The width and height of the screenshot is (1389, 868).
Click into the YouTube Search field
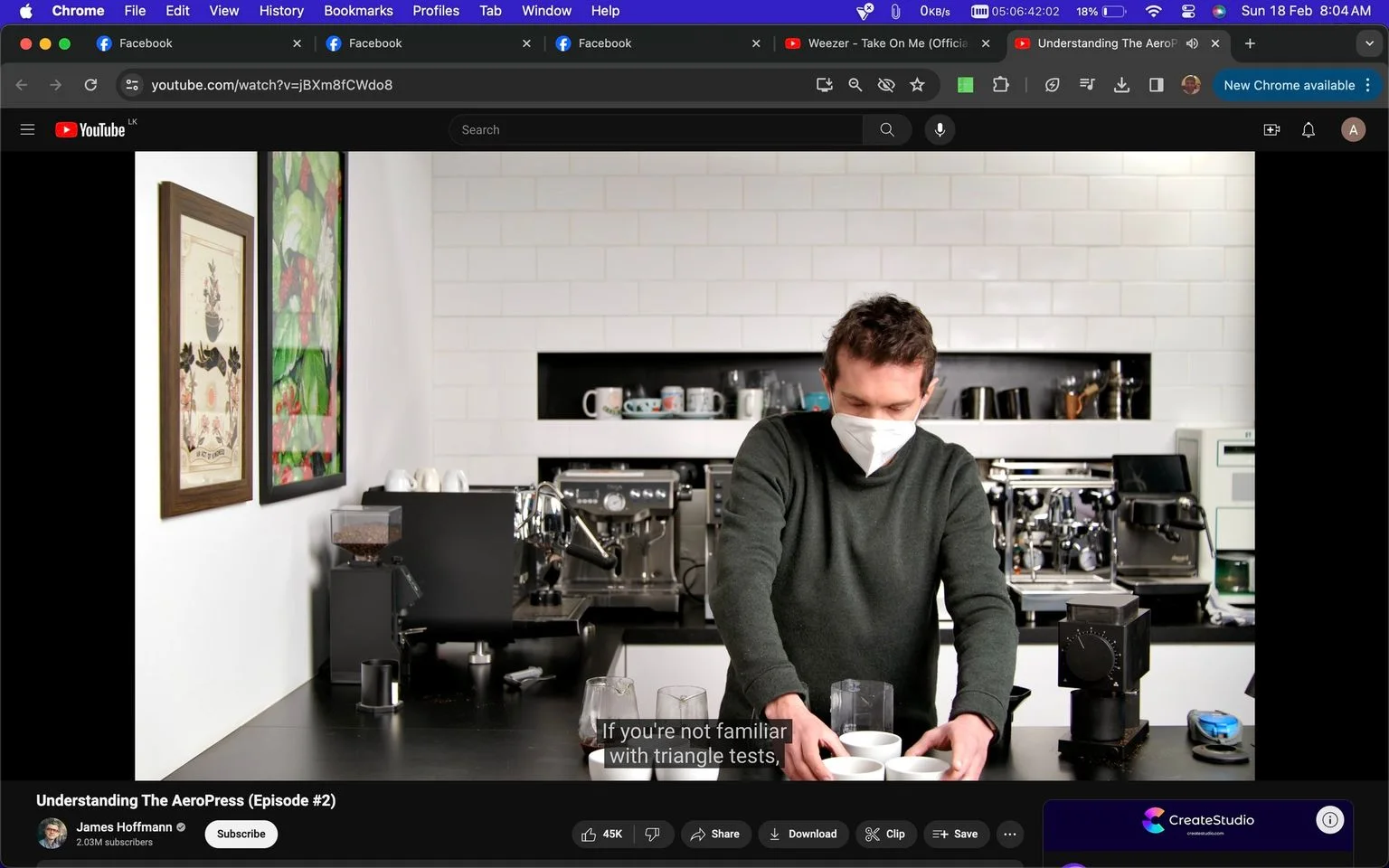pos(656,129)
